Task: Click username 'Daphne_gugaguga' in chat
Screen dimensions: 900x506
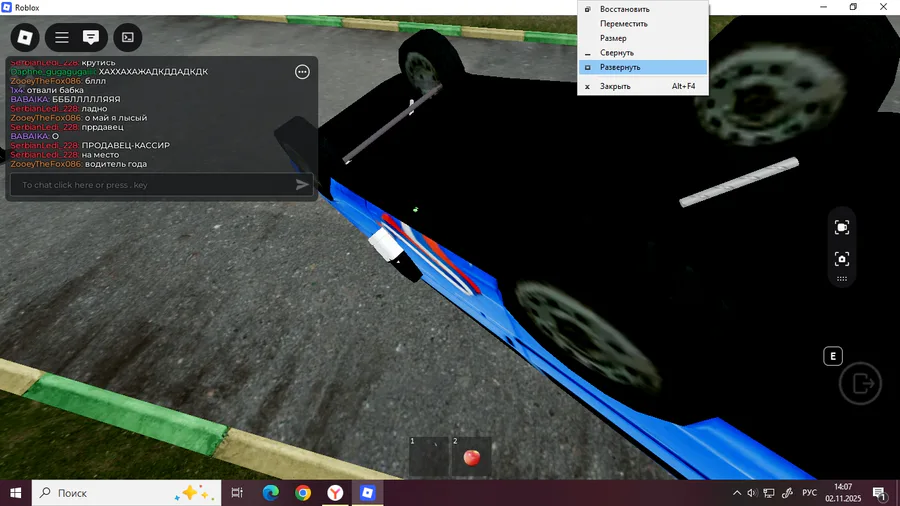Action: click(53, 72)
